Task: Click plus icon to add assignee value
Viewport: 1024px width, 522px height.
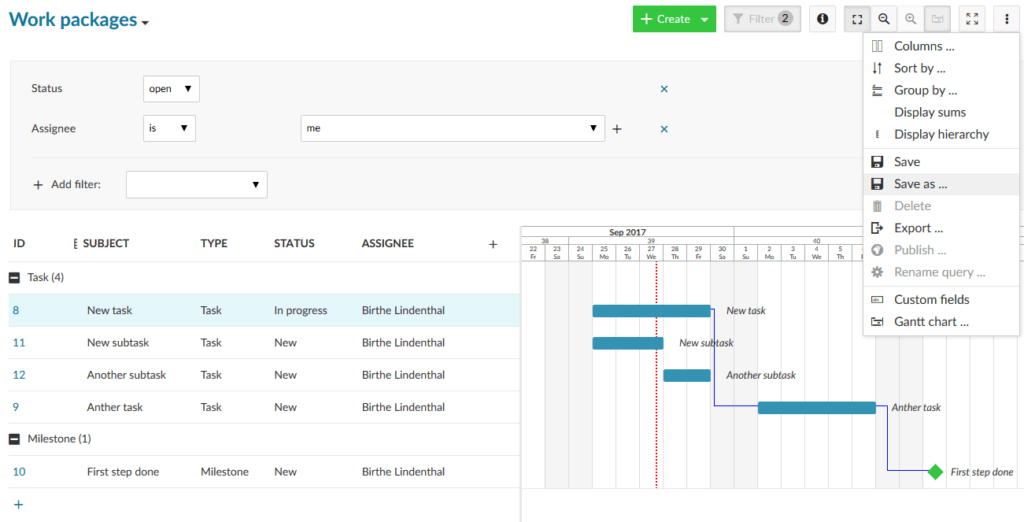Action: [617, 129]
